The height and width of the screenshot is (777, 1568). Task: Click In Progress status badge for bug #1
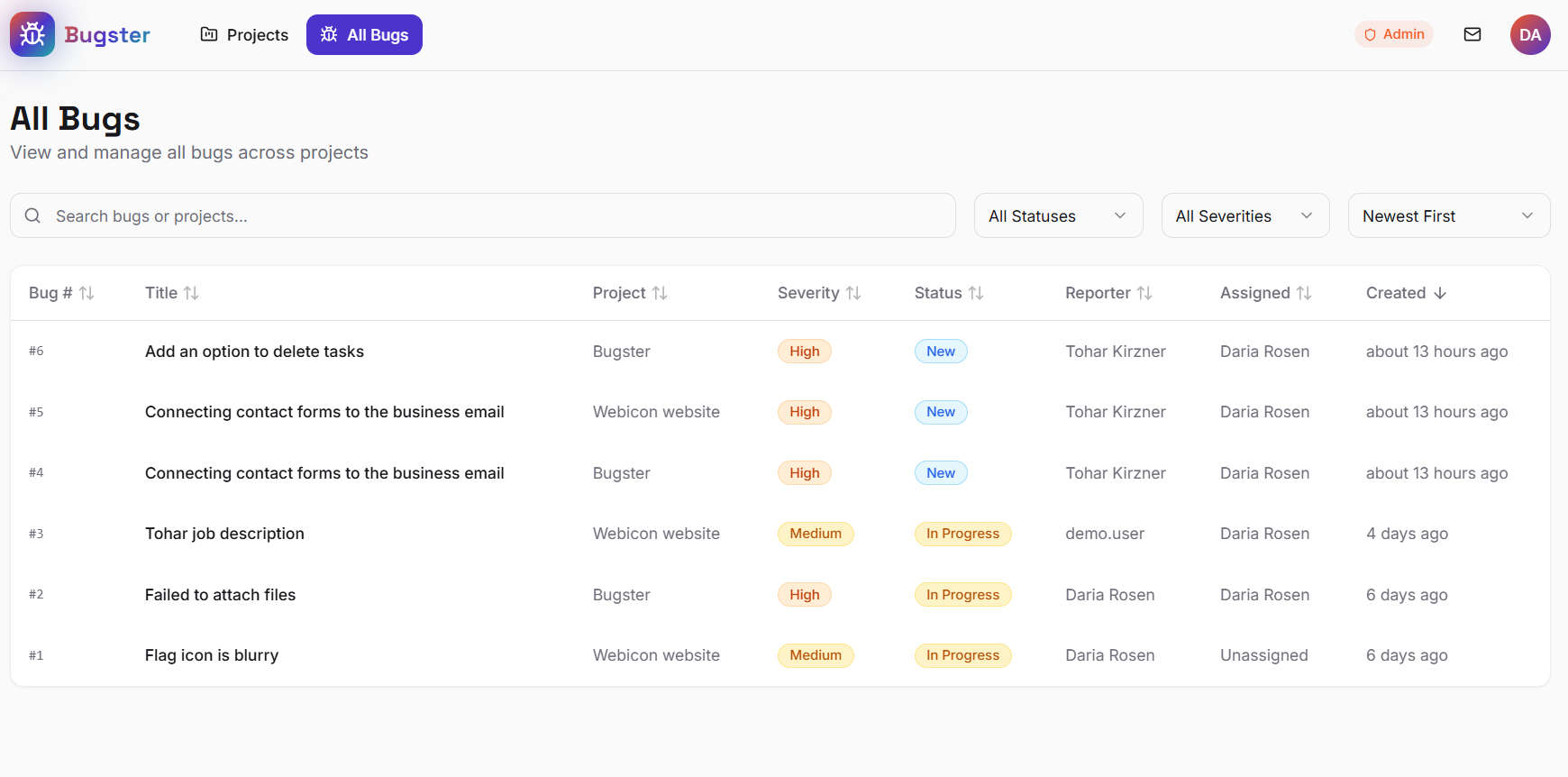tap(962, 655)
